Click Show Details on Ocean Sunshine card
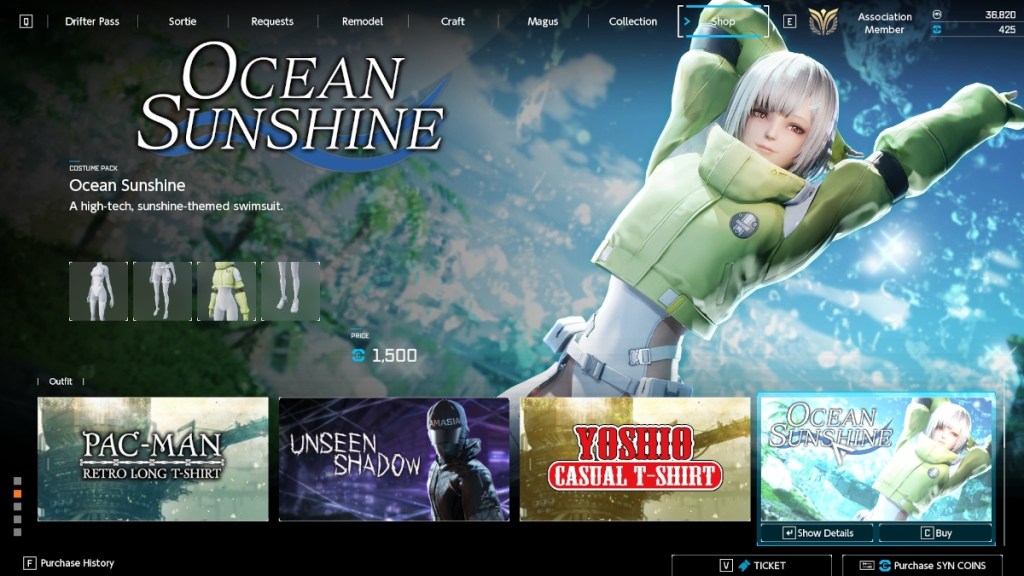1024x576 pixels. [817, 533]
